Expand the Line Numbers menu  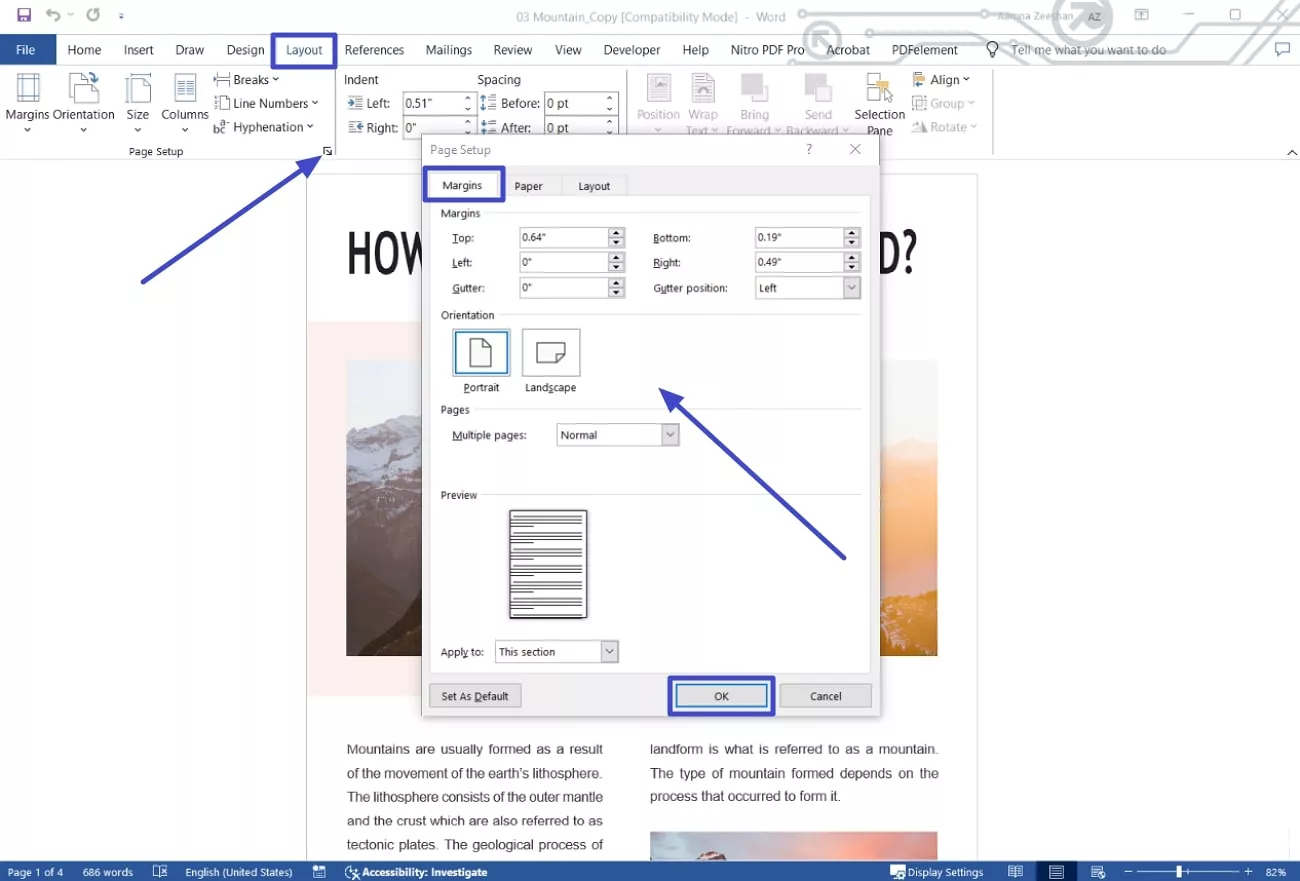pos(266,103)
